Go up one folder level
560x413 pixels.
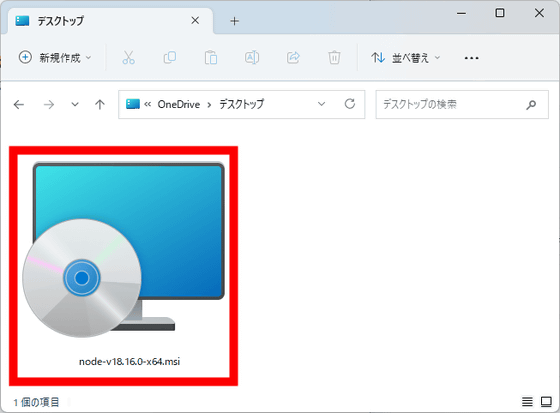[x=100, y=104]
